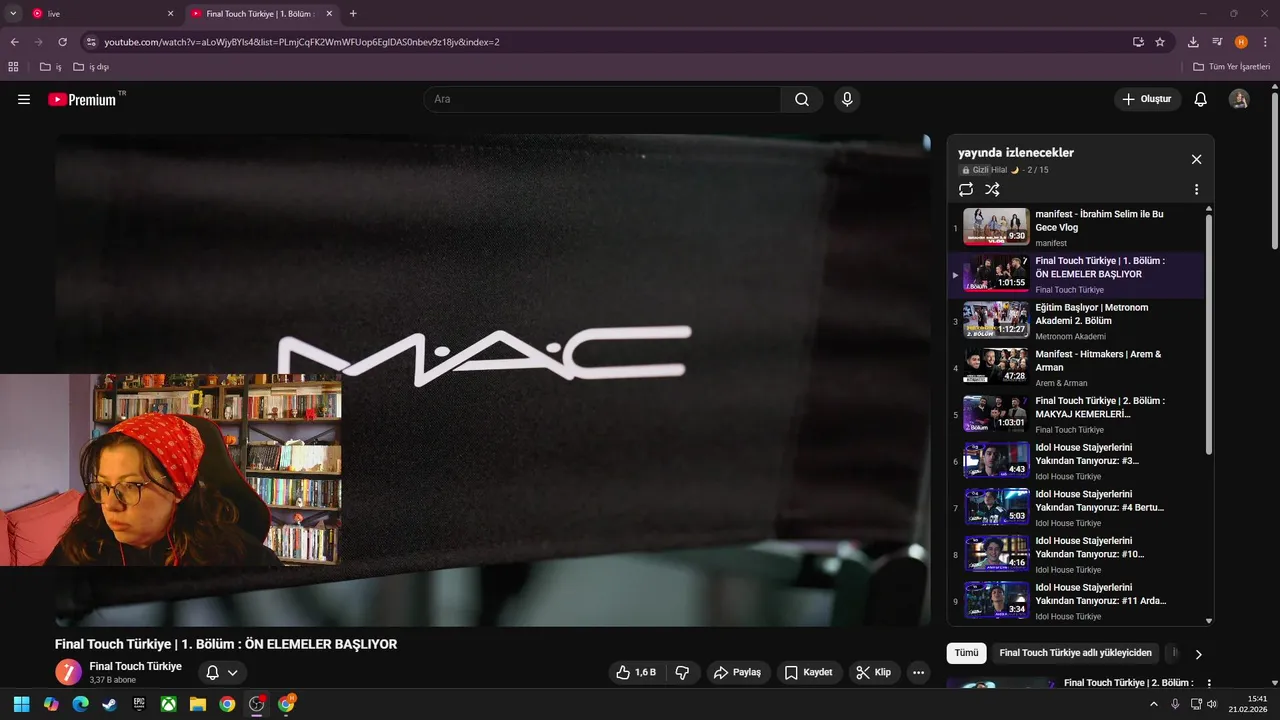
Task: Go back in browser history
Action: 14,42
